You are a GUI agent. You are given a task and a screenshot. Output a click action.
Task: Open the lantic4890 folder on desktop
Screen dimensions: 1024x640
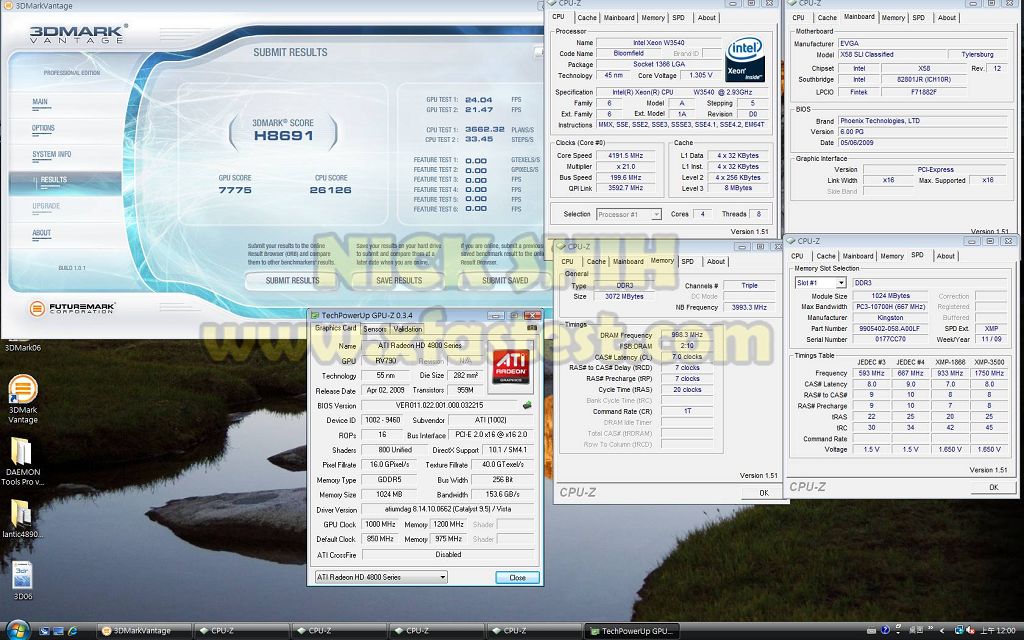pos(22,513)
